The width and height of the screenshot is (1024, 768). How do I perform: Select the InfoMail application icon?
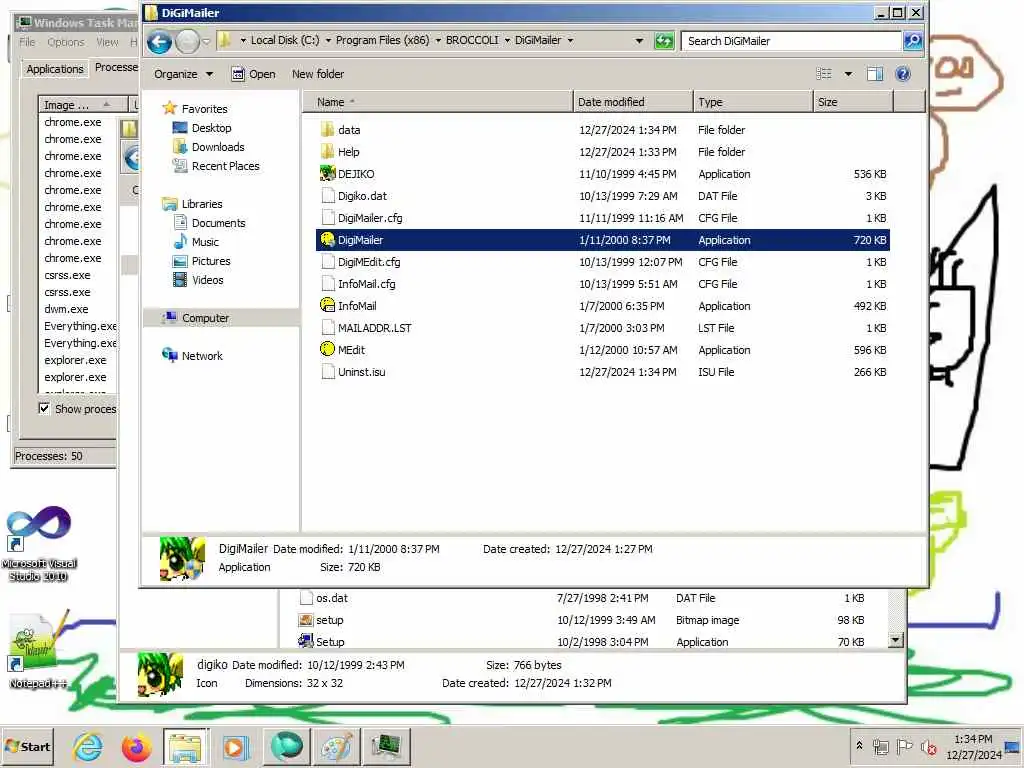point(327,306)
